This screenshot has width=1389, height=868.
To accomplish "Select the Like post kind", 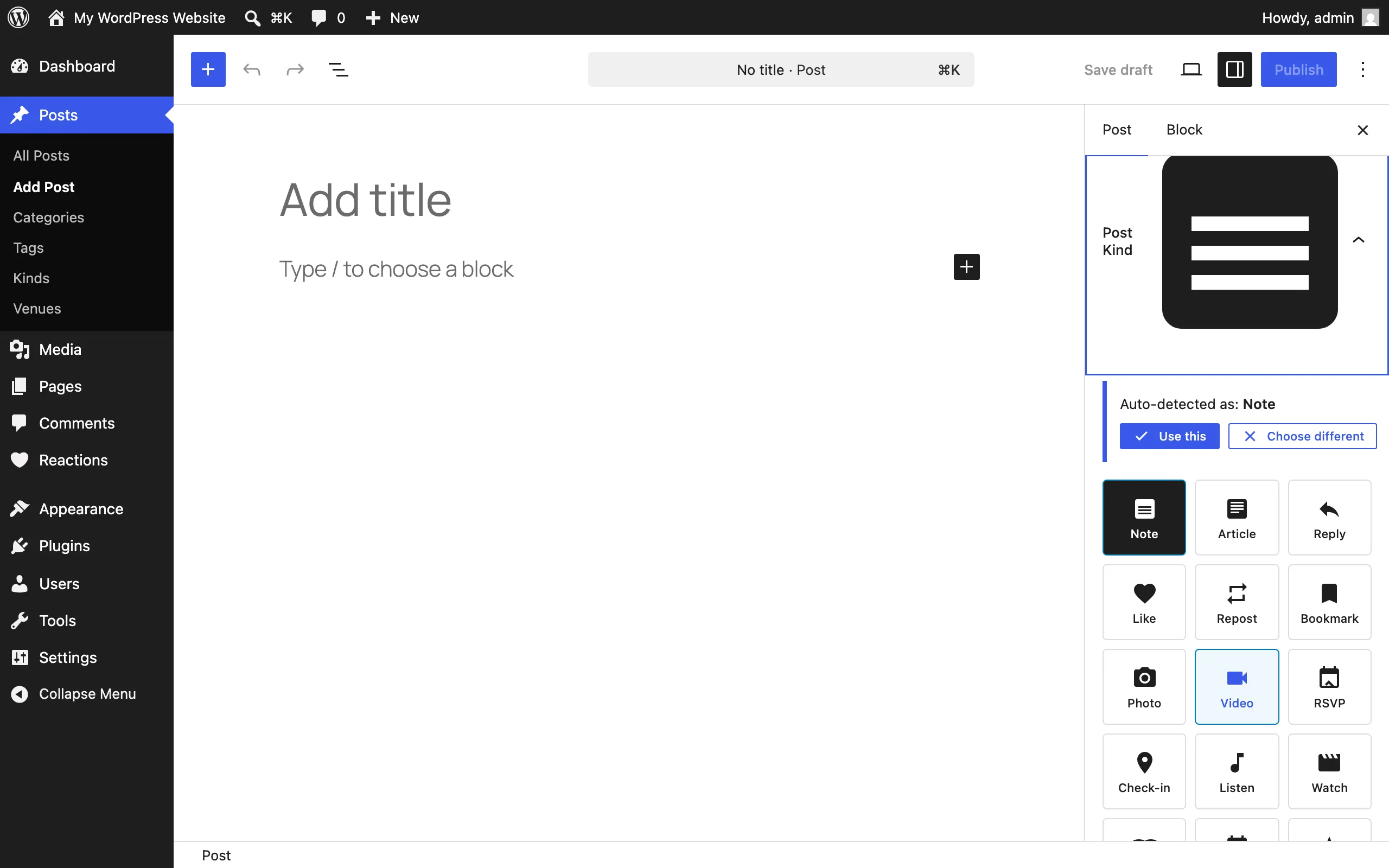I will point(1144,602).
